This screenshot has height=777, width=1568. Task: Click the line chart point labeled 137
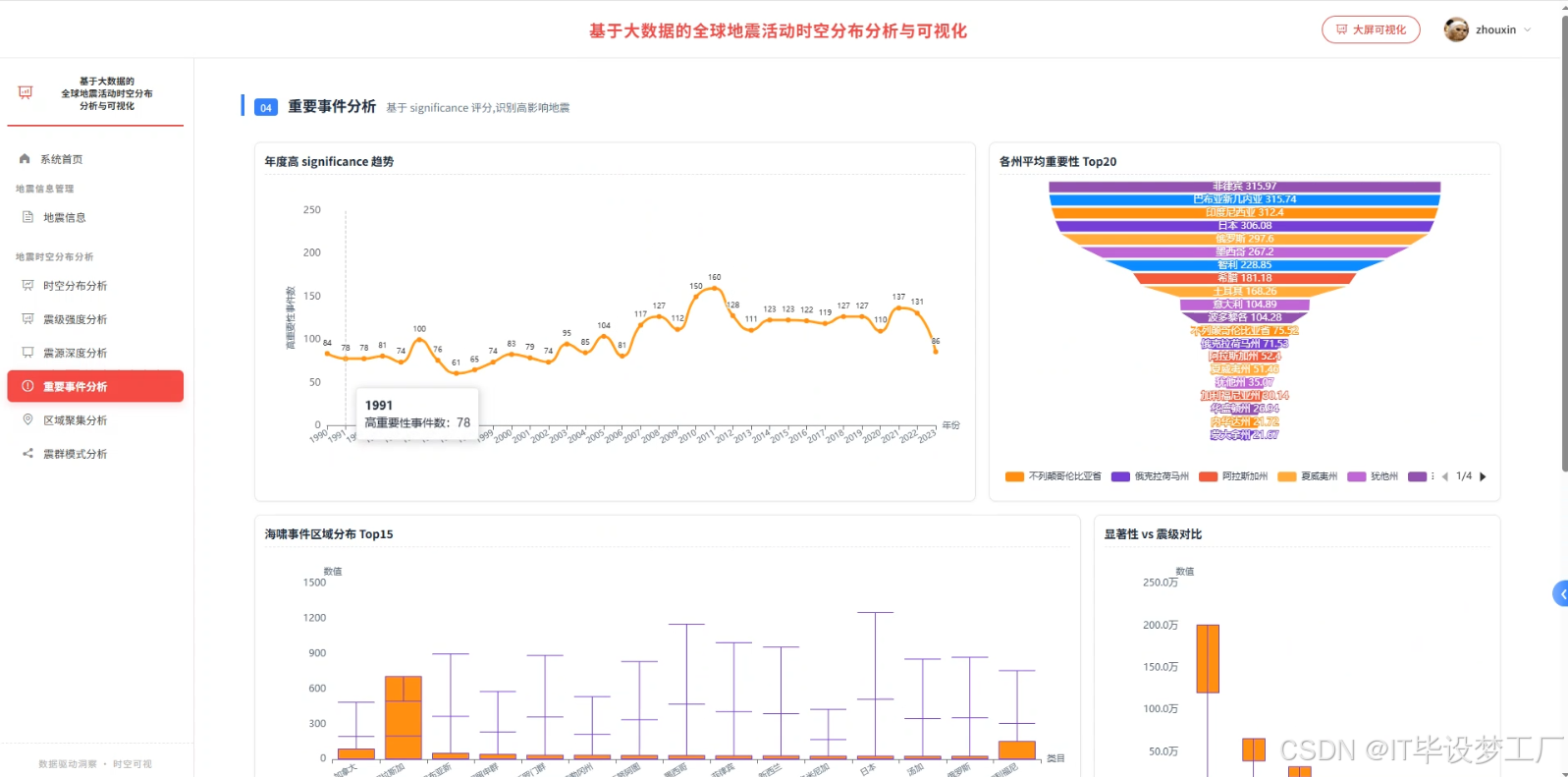(x=898, y=307)
